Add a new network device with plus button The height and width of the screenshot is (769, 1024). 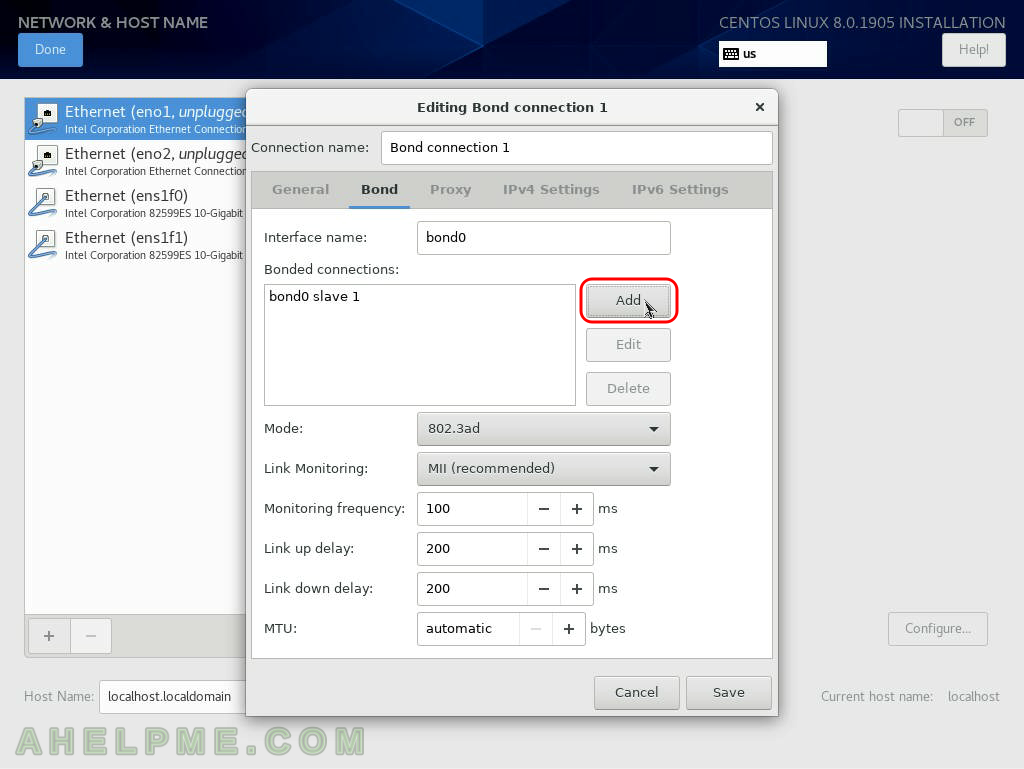pyautogui.click(x=49, y=636)
